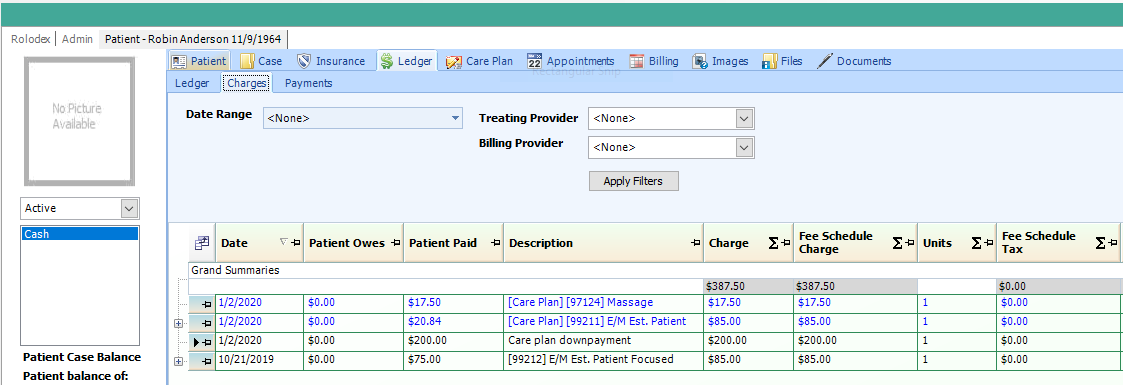Open the Files folder icon tab
The height and width of the screenshot is (385, 1123).
[x=770, y=62]
